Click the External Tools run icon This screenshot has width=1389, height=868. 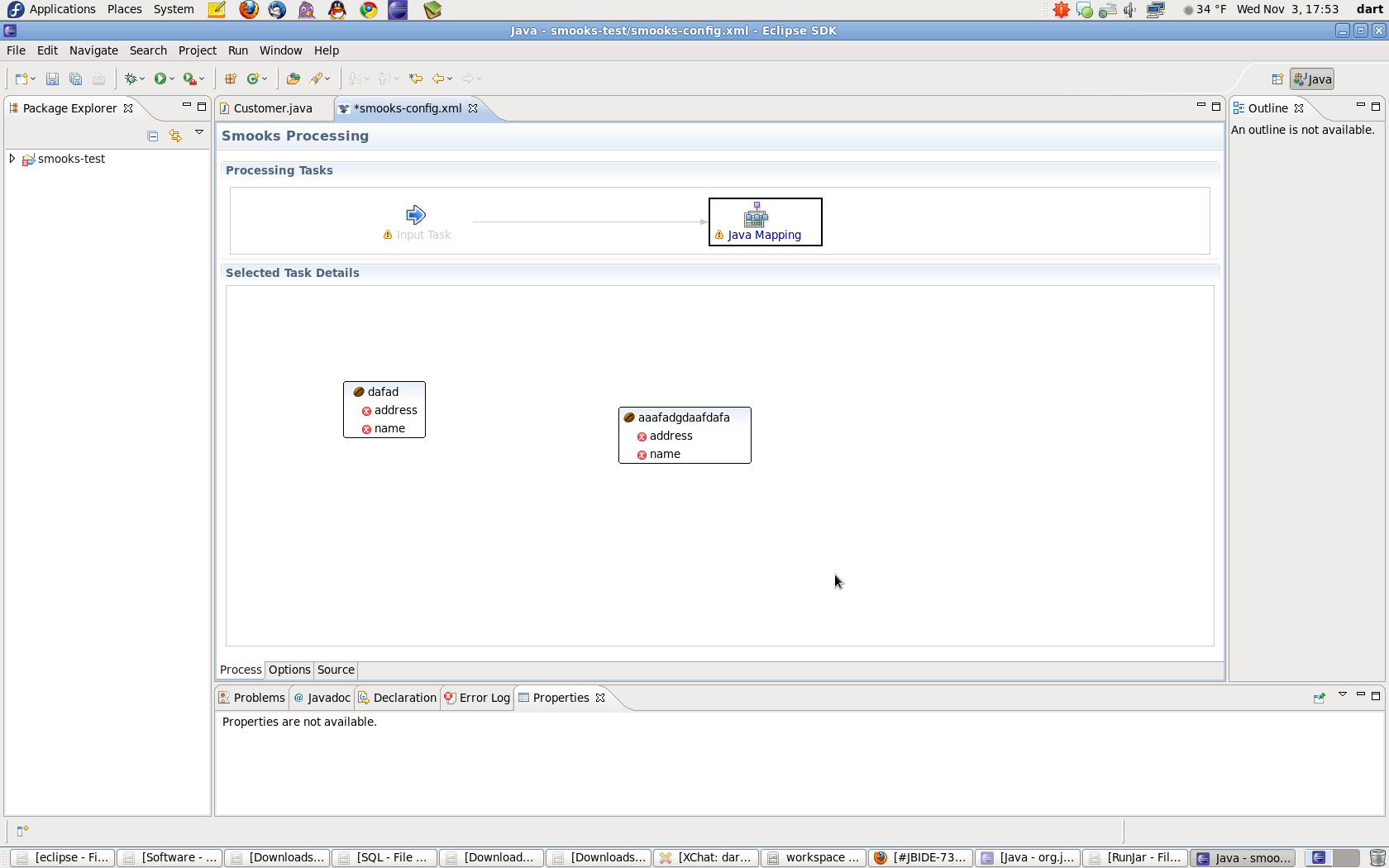coord(190,79)
